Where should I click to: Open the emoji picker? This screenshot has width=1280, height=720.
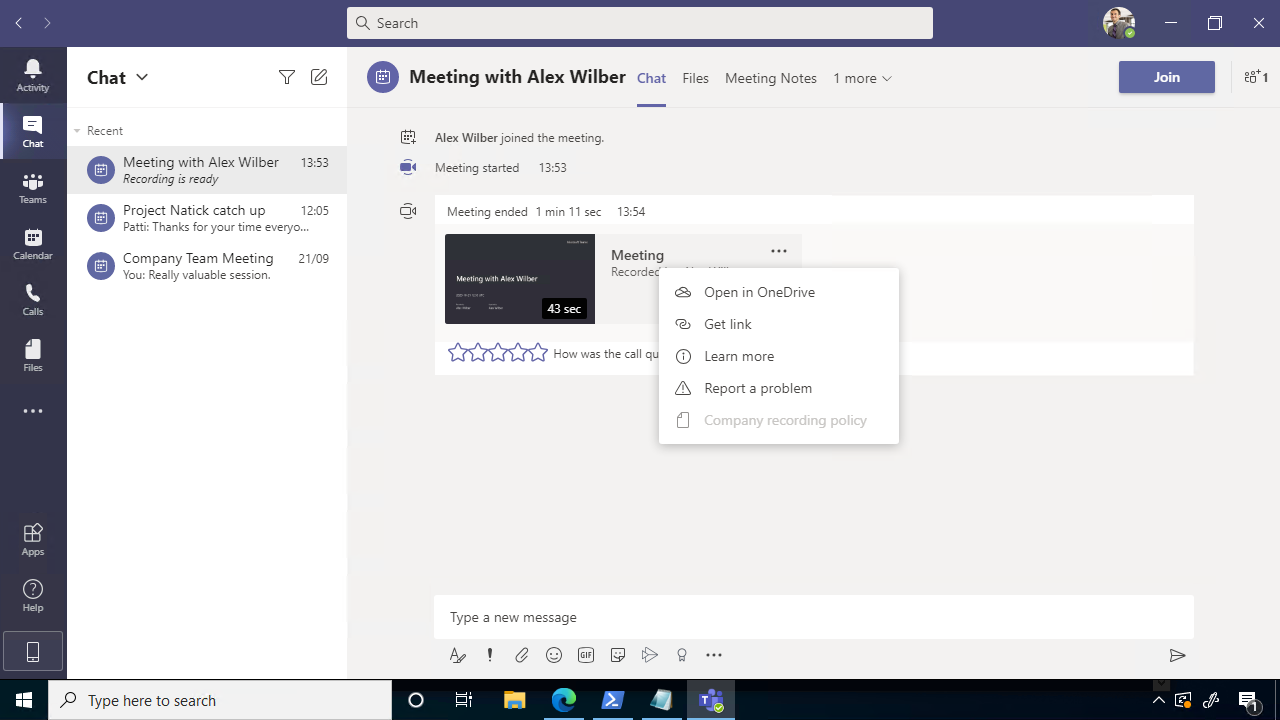pos(554,655)
